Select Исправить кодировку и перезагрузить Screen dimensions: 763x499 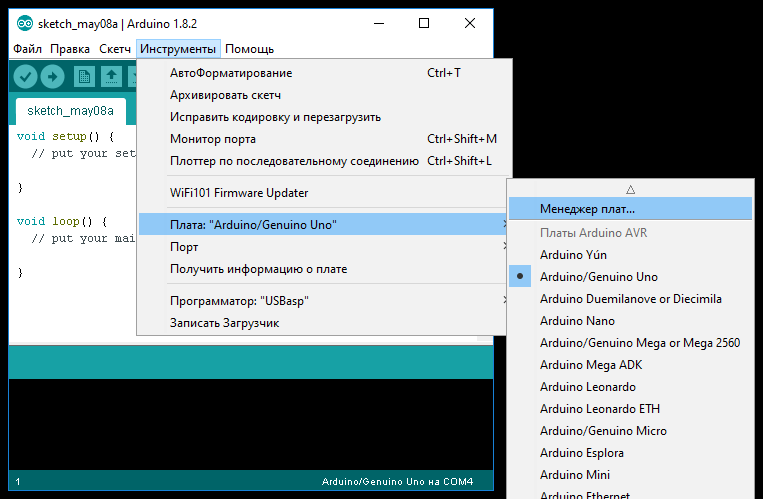tap(323, 117)
